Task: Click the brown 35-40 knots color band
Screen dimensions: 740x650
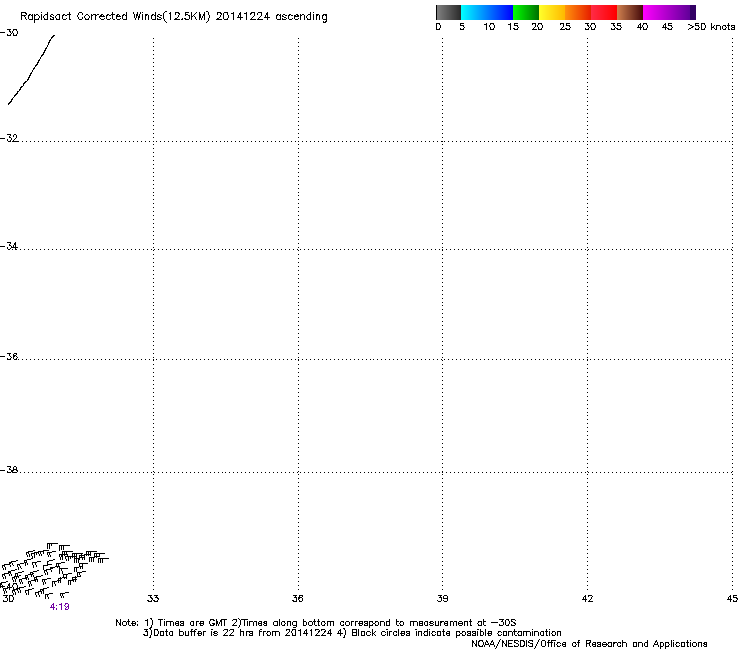Action: [630, 12]
